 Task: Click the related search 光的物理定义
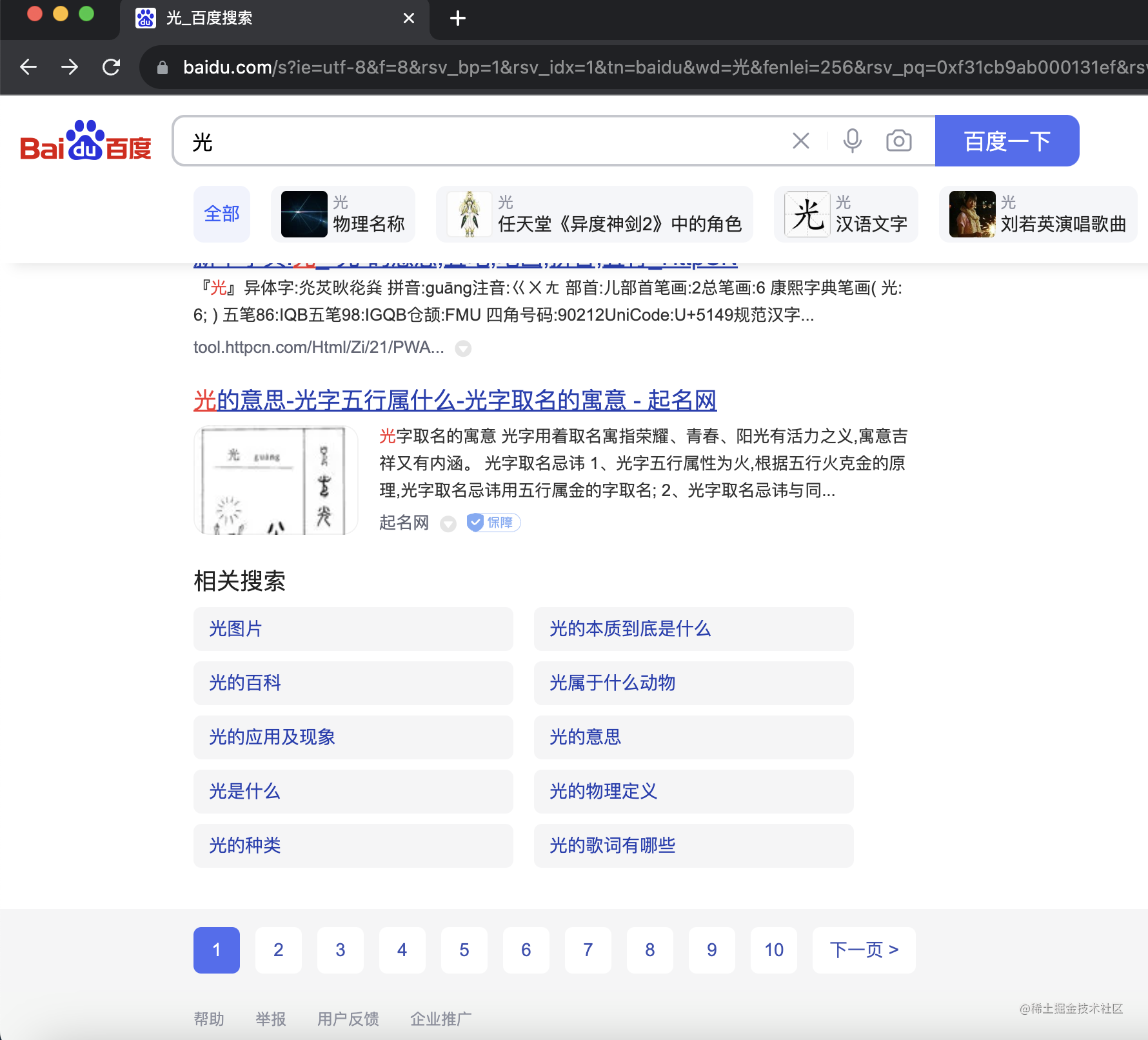603,792
